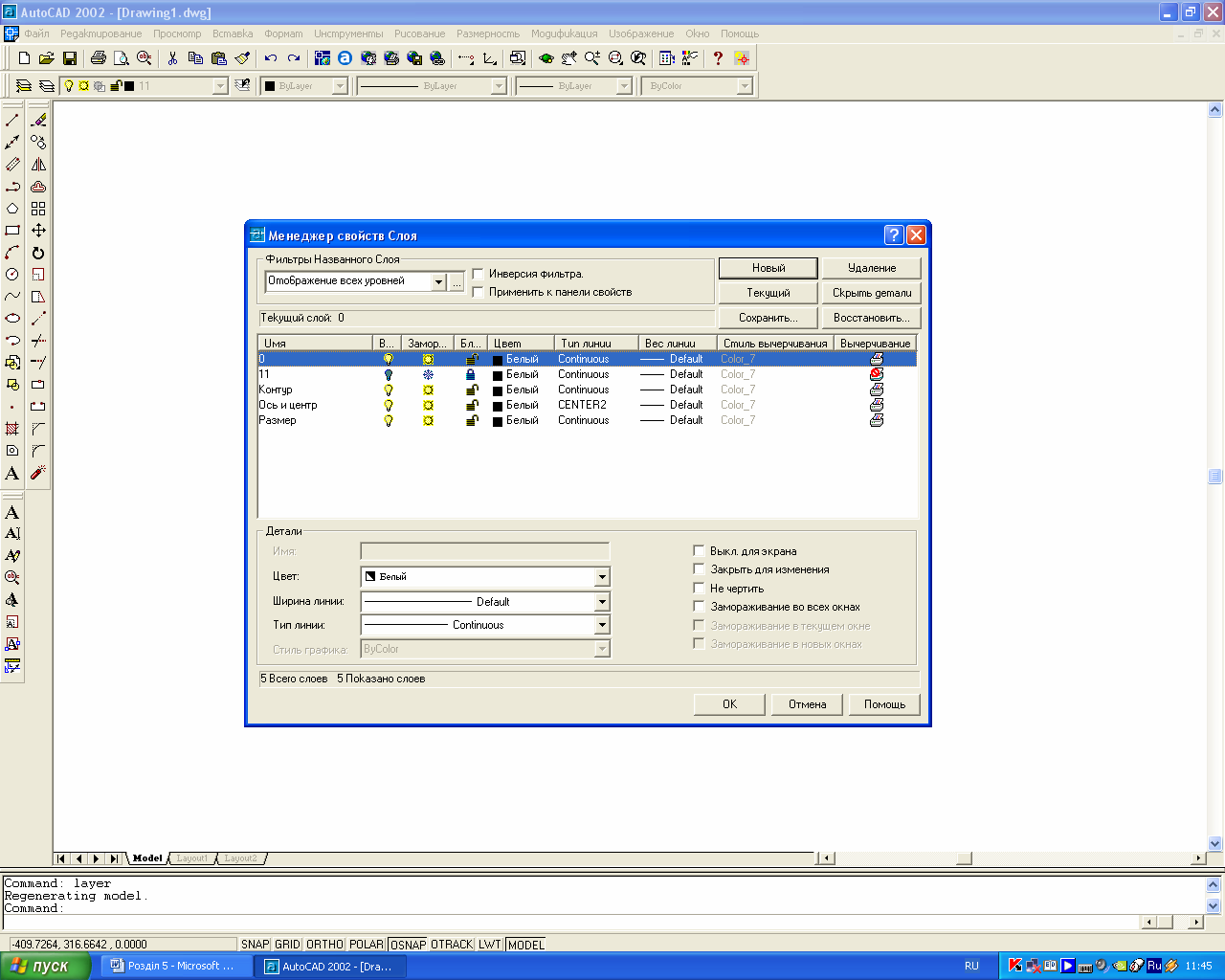Click the Текущий button
The width and height of the screenshot is (1225, 980).
click(x=768, y=293)
